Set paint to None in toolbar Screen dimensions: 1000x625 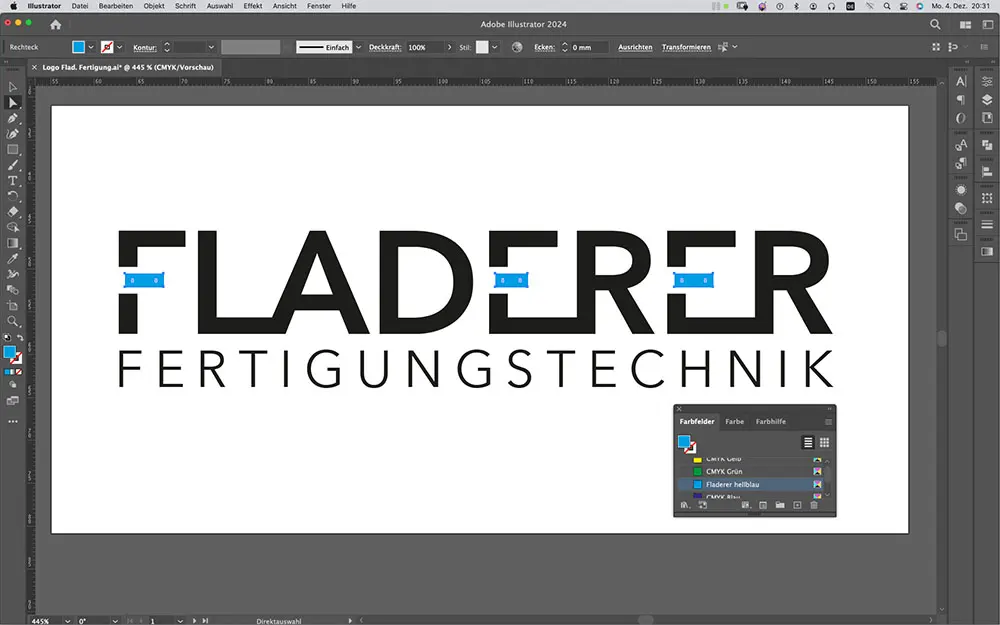point(18,372)
